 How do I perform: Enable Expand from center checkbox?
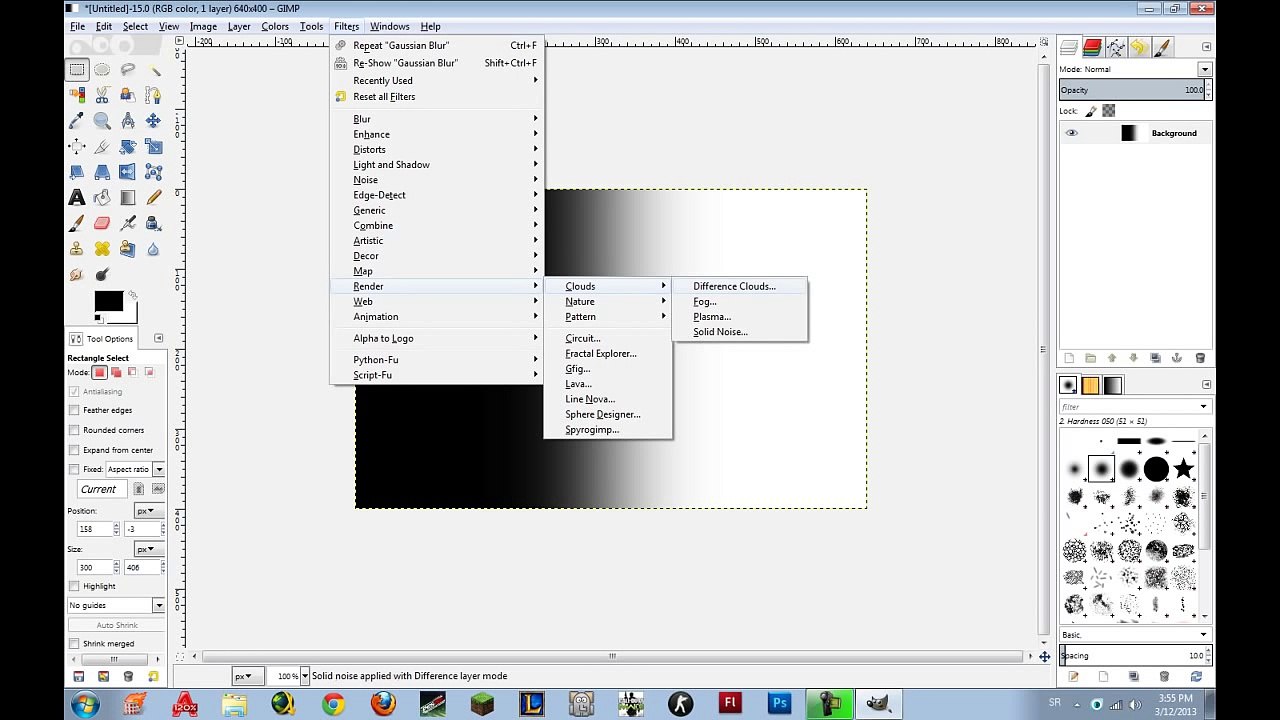[x=74, y=450]
